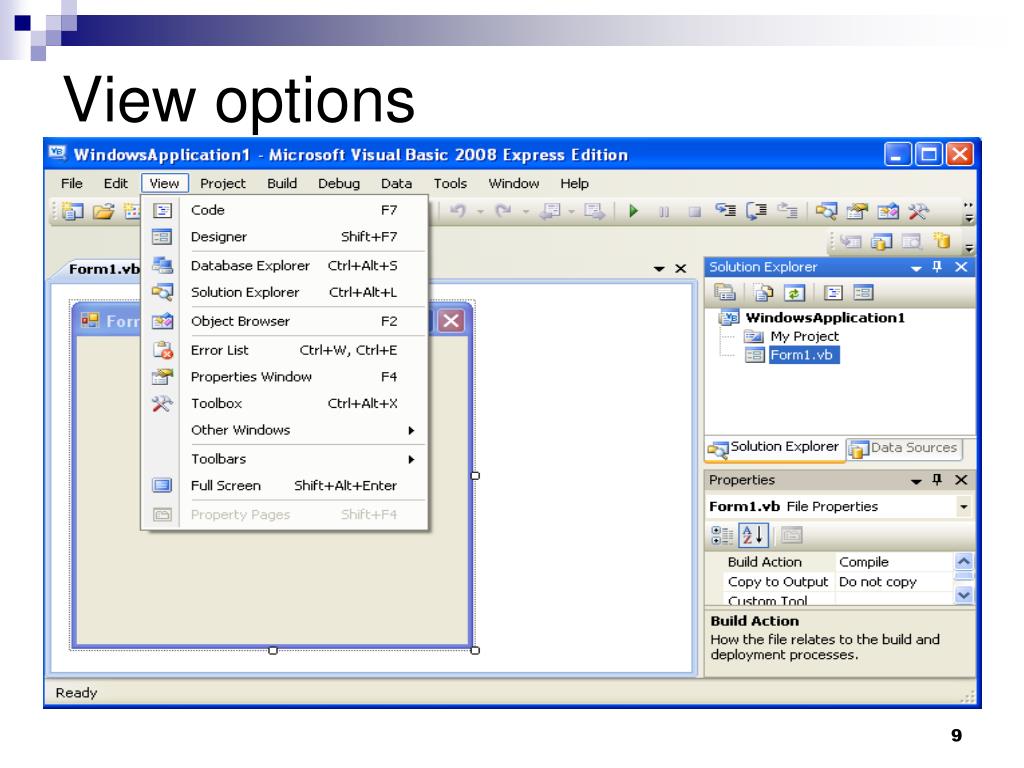Click Toolbox hammer-wrench icon in main toolbar
This screenshot has width=1024, height=768.
918,211
